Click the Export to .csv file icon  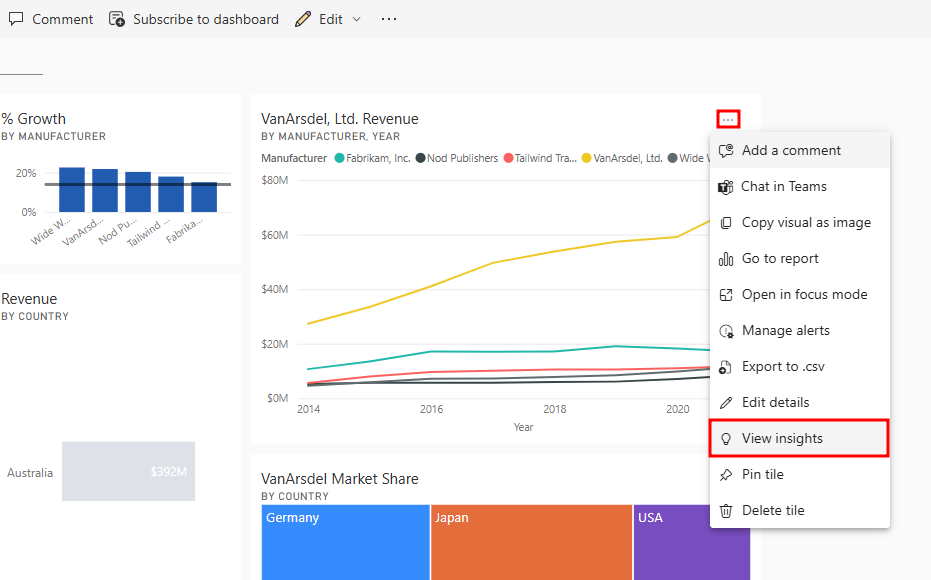725,367
